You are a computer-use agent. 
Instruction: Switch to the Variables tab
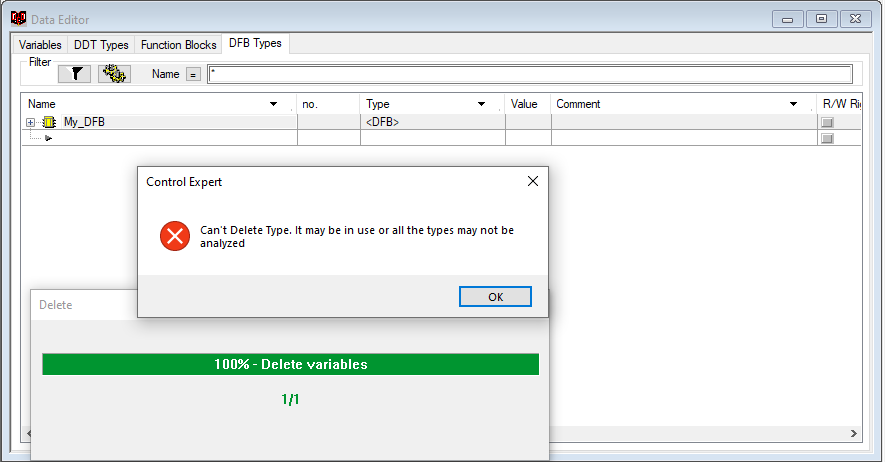coord(40,45)
